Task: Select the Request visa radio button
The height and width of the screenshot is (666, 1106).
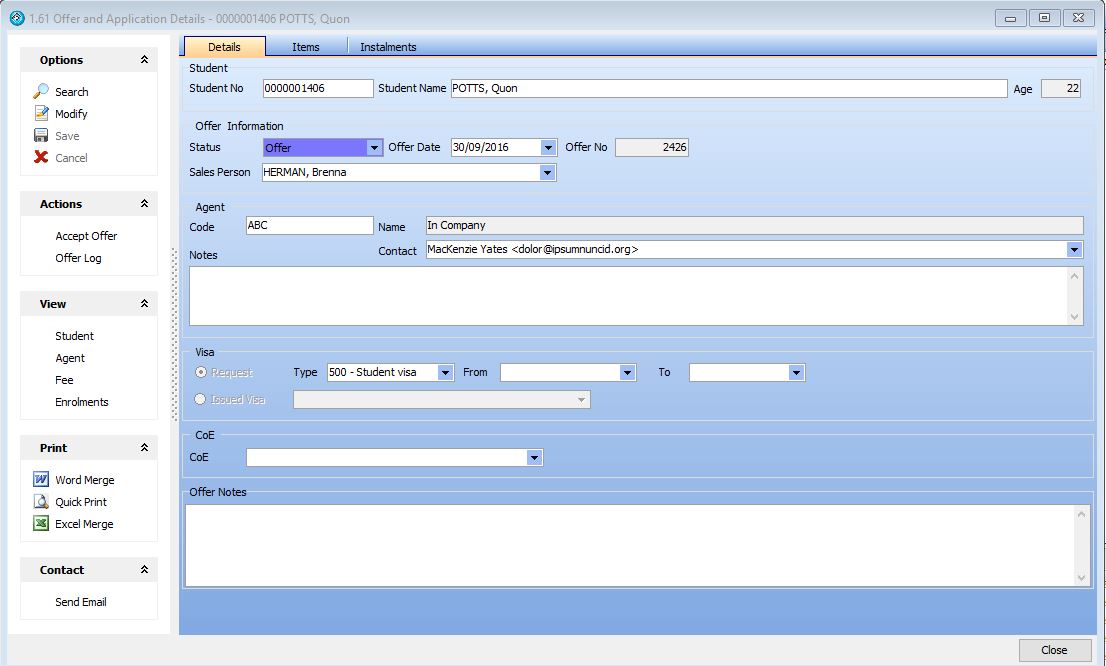Action: [x=201, y=372]
